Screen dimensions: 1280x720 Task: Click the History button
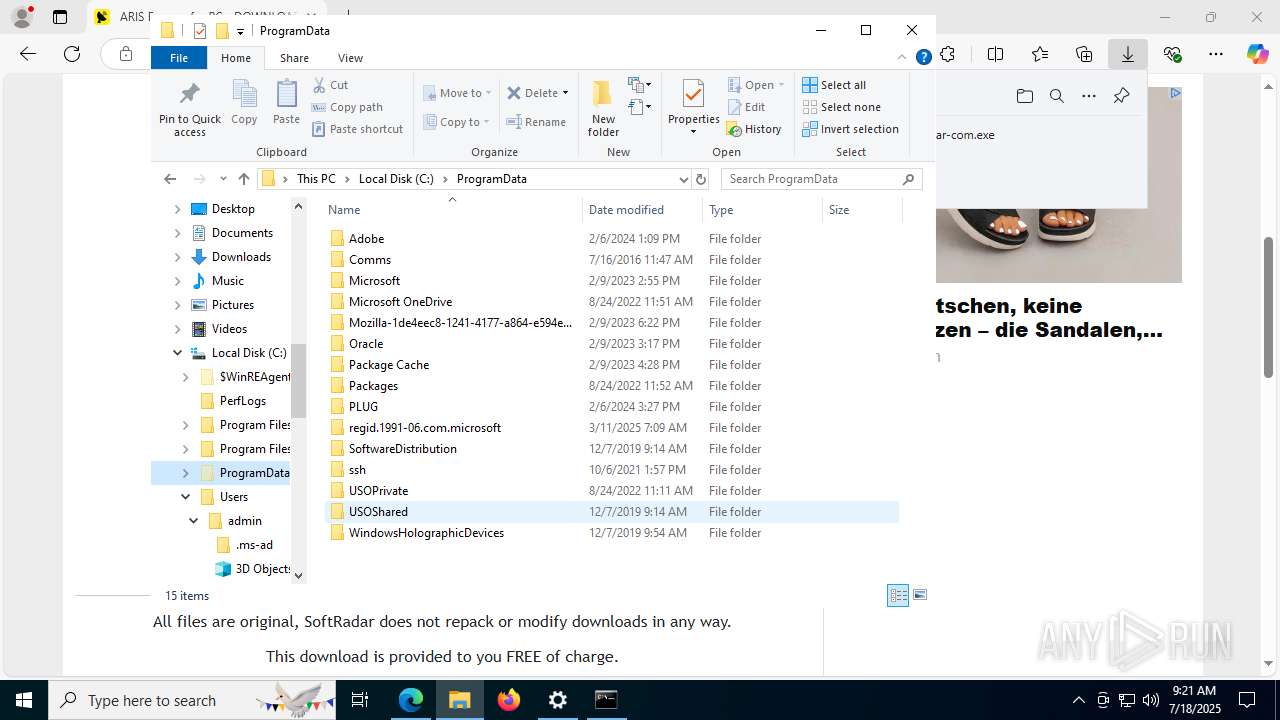point(754,129)
